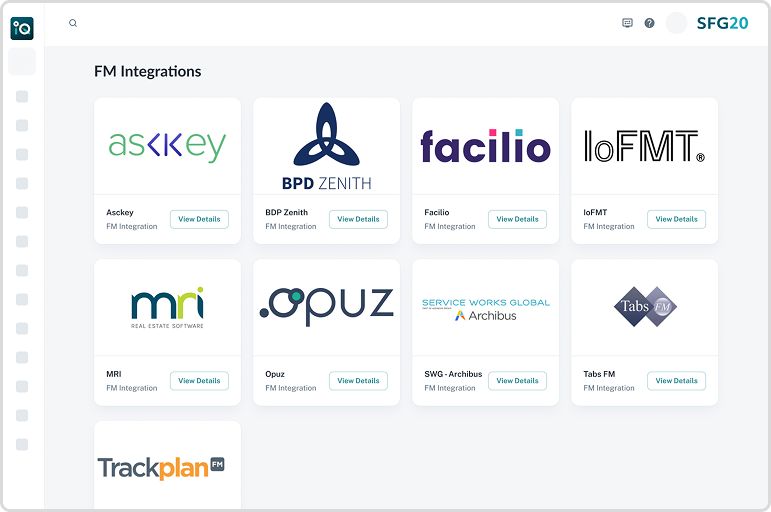Select the Asckey logo thumbnail
The width and height of the screenshot is (771, 512).
point(167,146)
